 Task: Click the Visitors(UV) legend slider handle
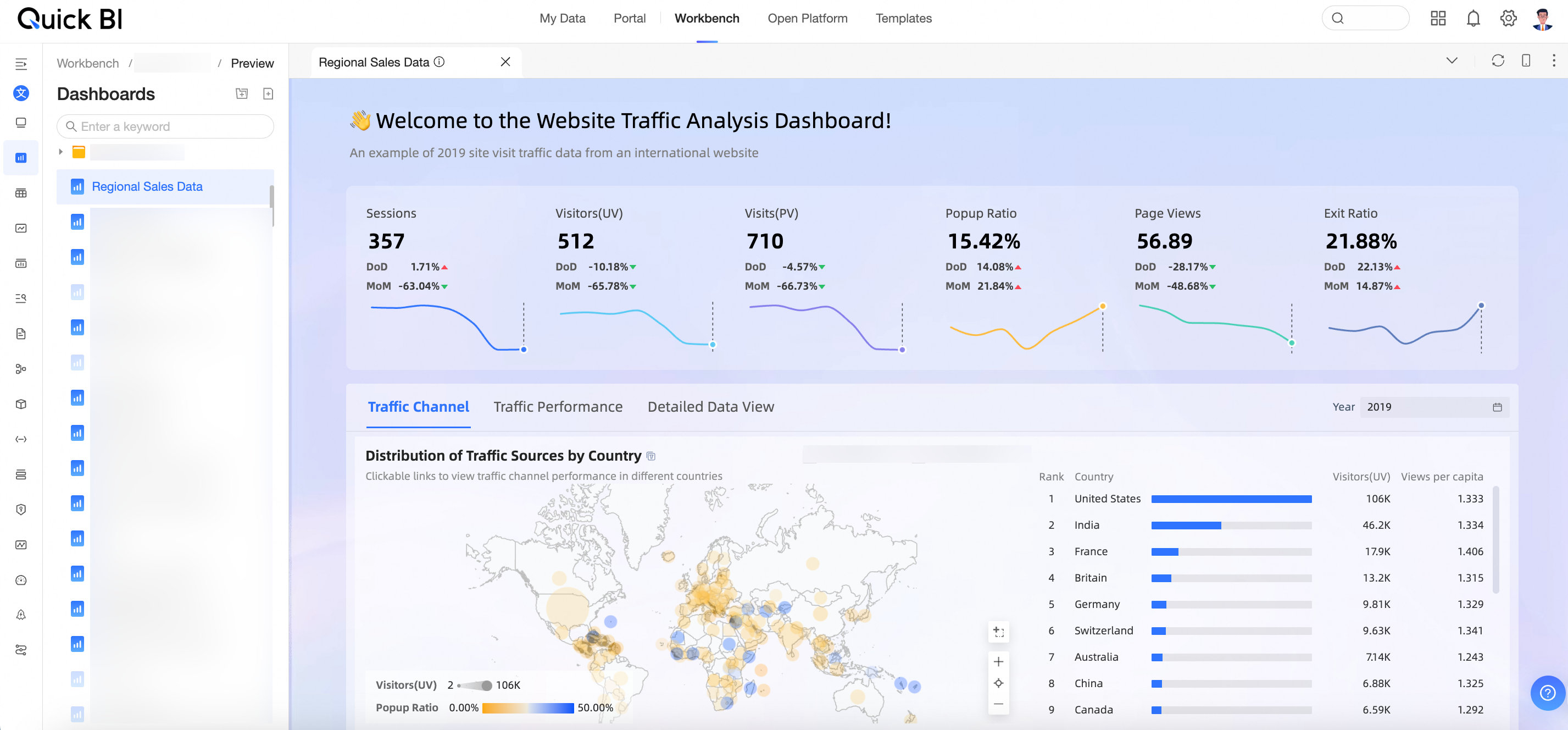[486, 685]
